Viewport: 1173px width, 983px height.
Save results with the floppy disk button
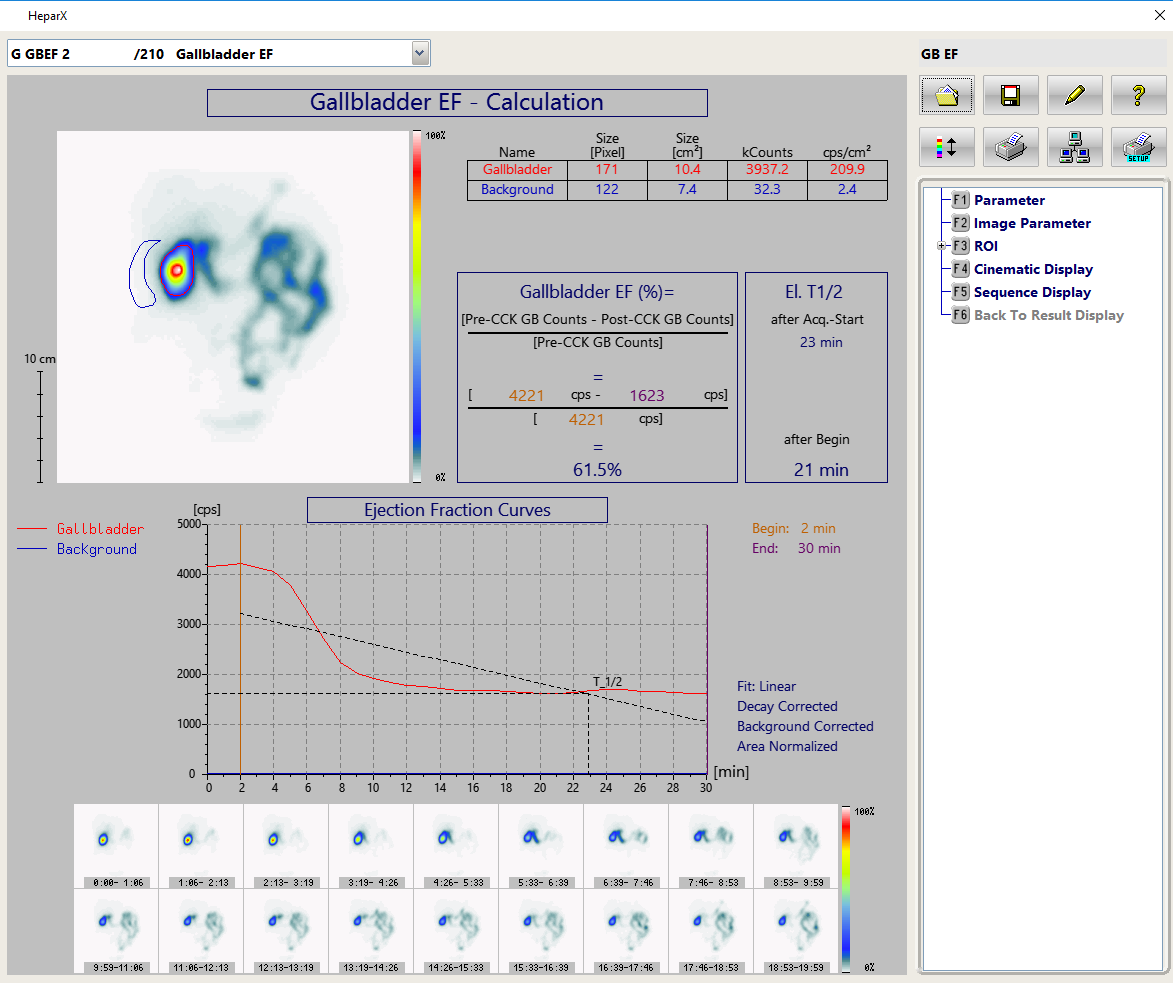click(1011, 95)
